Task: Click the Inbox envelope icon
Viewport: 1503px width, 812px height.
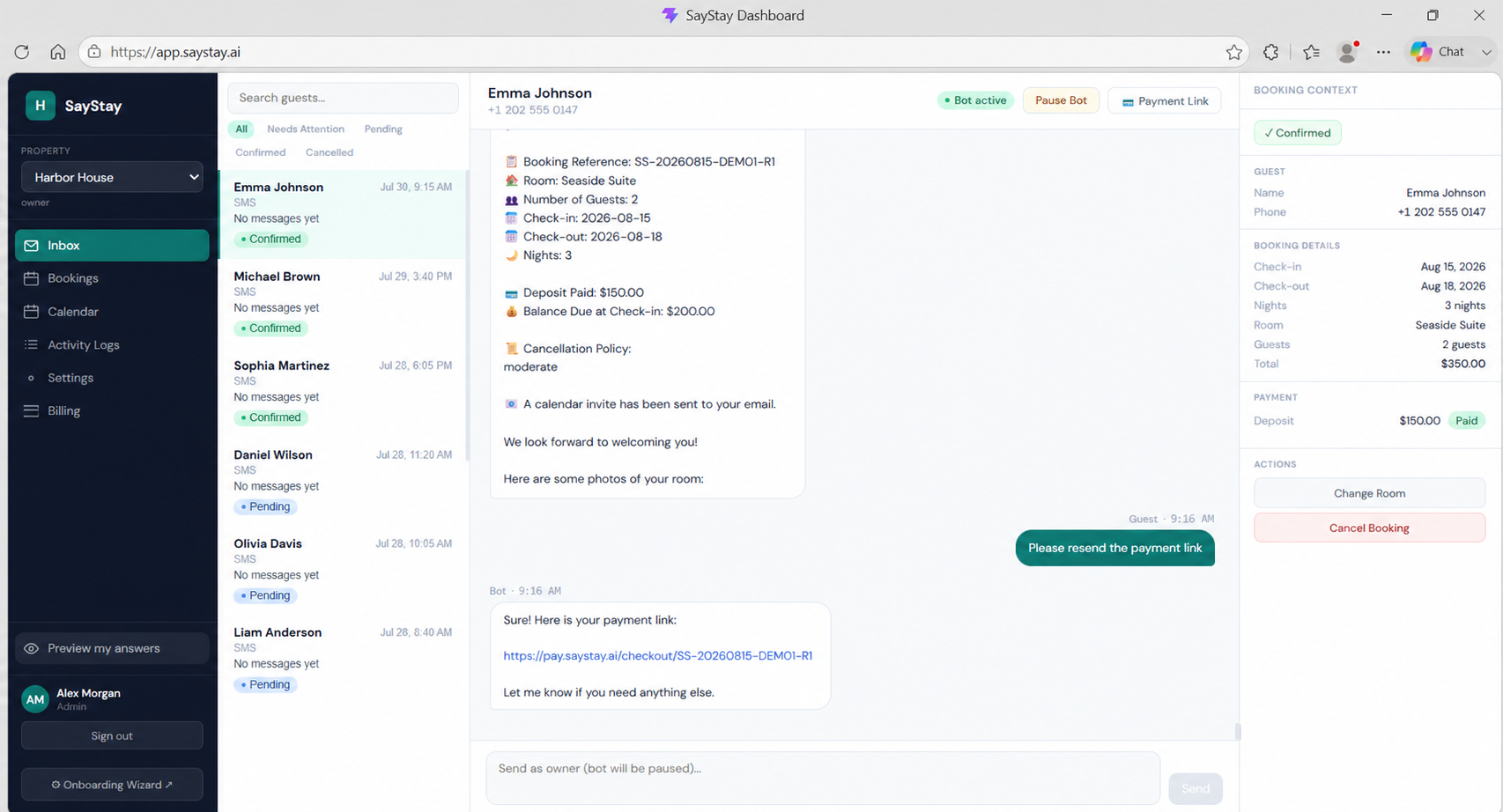Action: (32, 246)
